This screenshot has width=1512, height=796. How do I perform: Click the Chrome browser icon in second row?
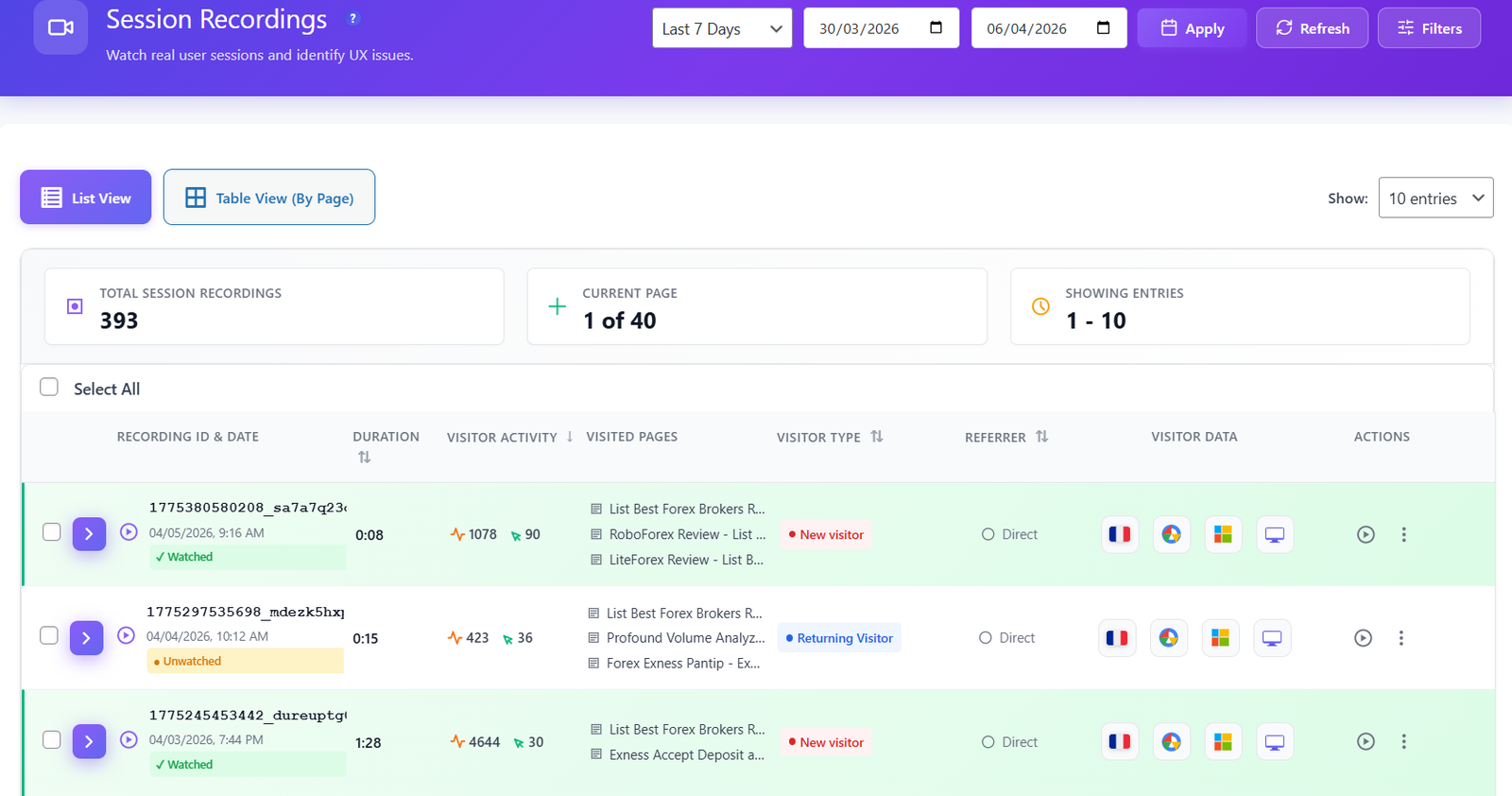tap(1169, 638)
